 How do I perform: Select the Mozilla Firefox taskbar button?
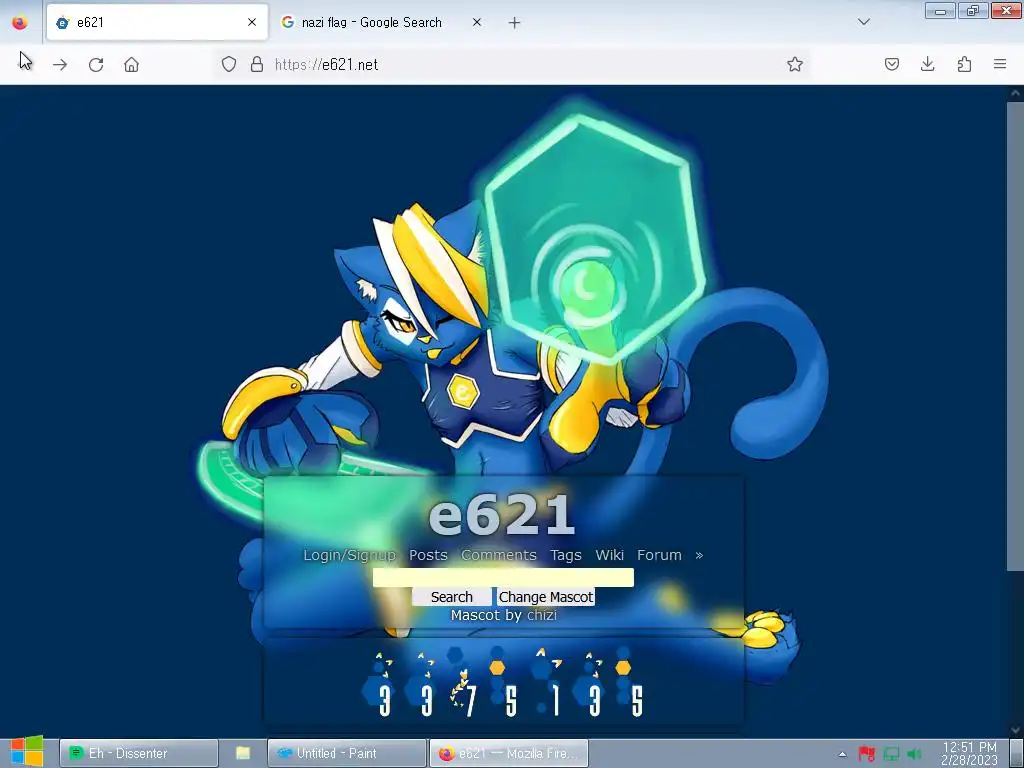[509, 753]
